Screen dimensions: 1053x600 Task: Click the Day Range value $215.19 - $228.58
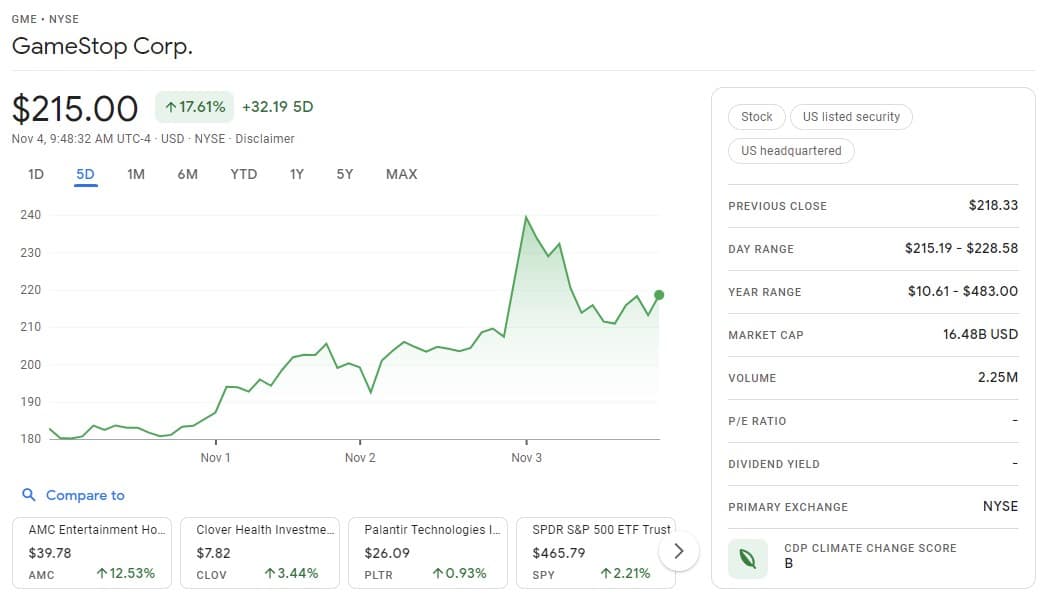pyautogui.click(x=961, y=249)
